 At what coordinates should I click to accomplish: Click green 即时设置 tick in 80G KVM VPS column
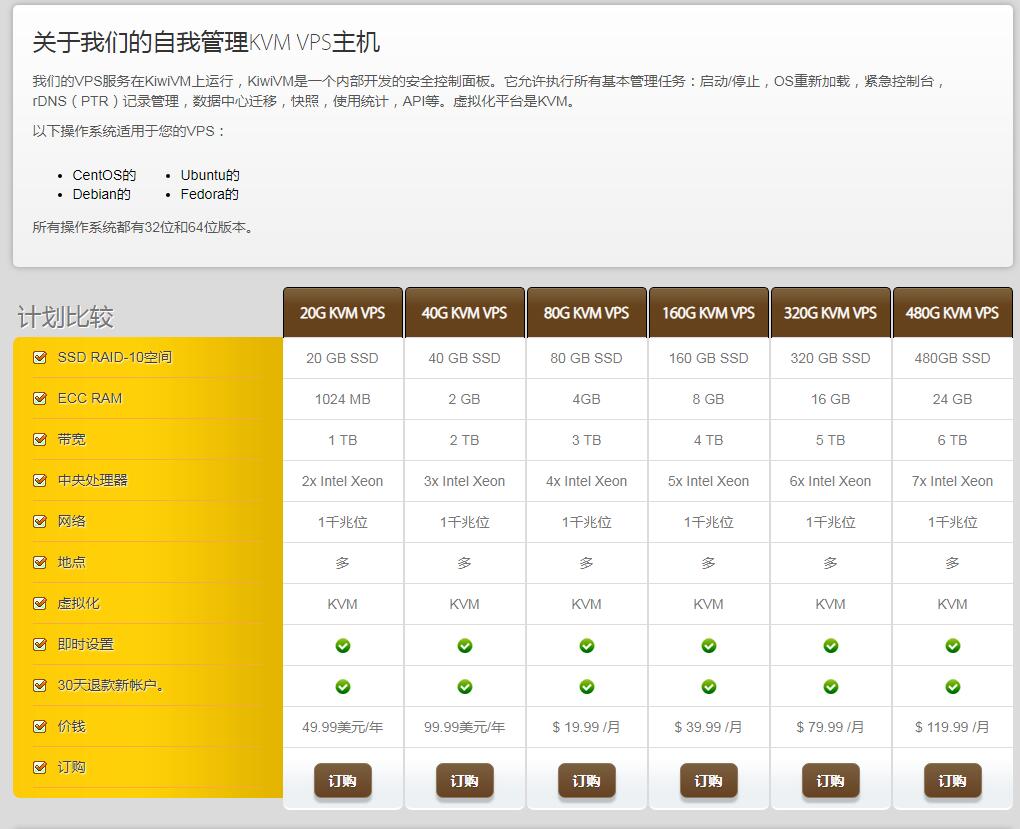pyautogui.click(x=587, y=646)
